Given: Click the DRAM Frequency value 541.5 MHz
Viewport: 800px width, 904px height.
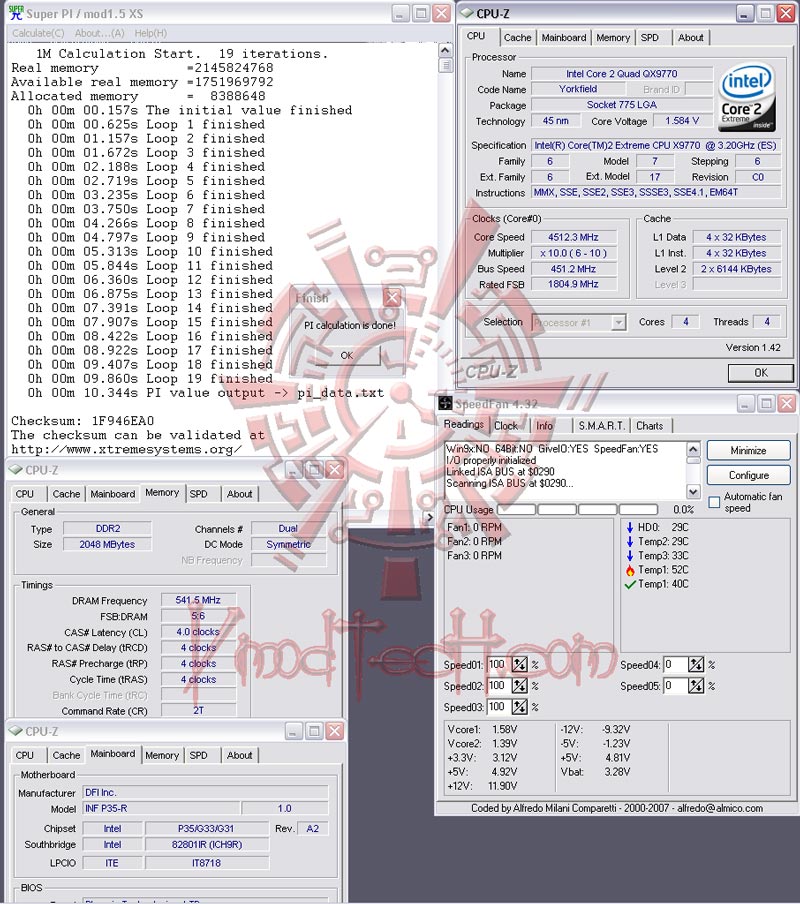Looking at the screenshot, I should (198, 600).
